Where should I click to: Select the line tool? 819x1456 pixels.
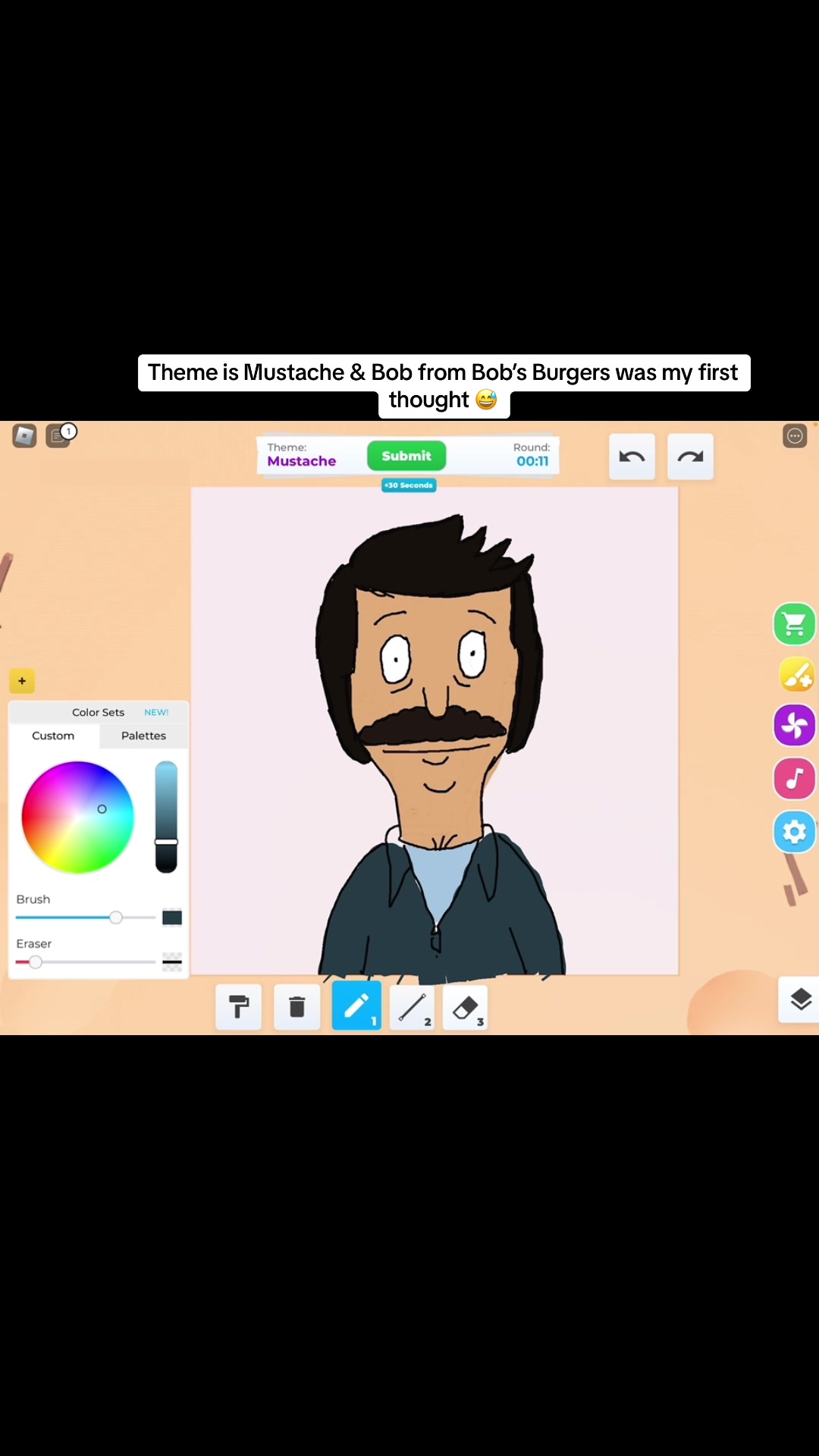point(412,1007)
